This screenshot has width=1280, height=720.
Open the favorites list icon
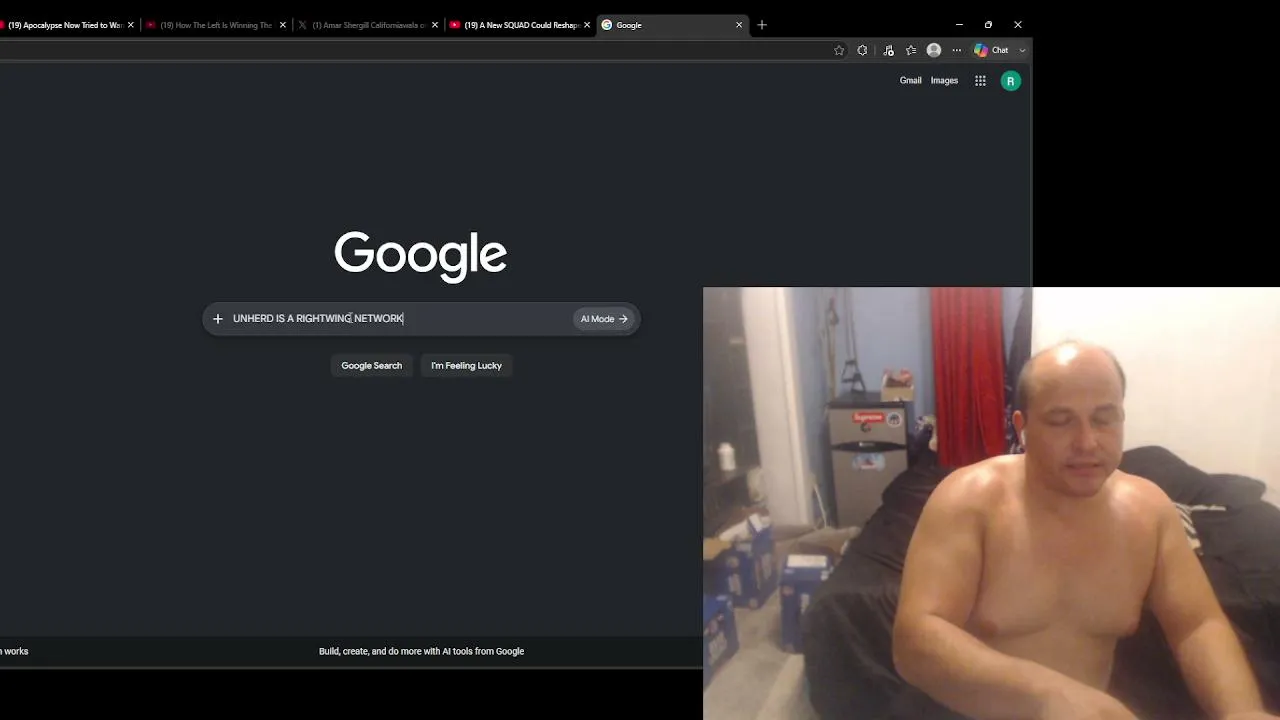click(x=911, y=50)
